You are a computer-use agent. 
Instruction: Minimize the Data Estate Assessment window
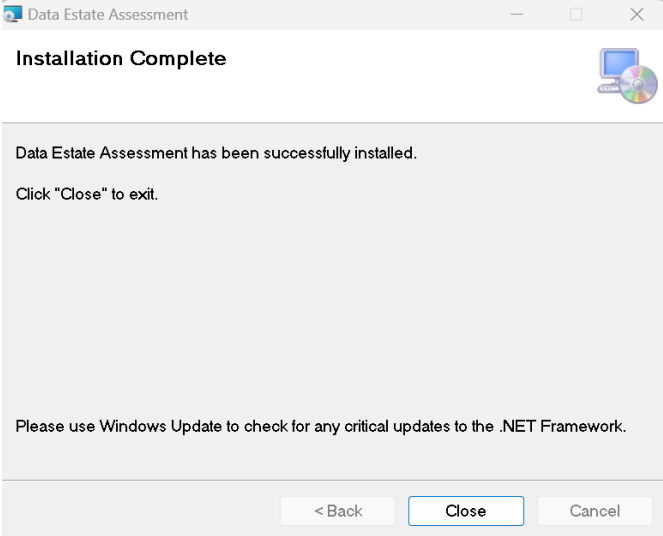[x=517, y=14]
